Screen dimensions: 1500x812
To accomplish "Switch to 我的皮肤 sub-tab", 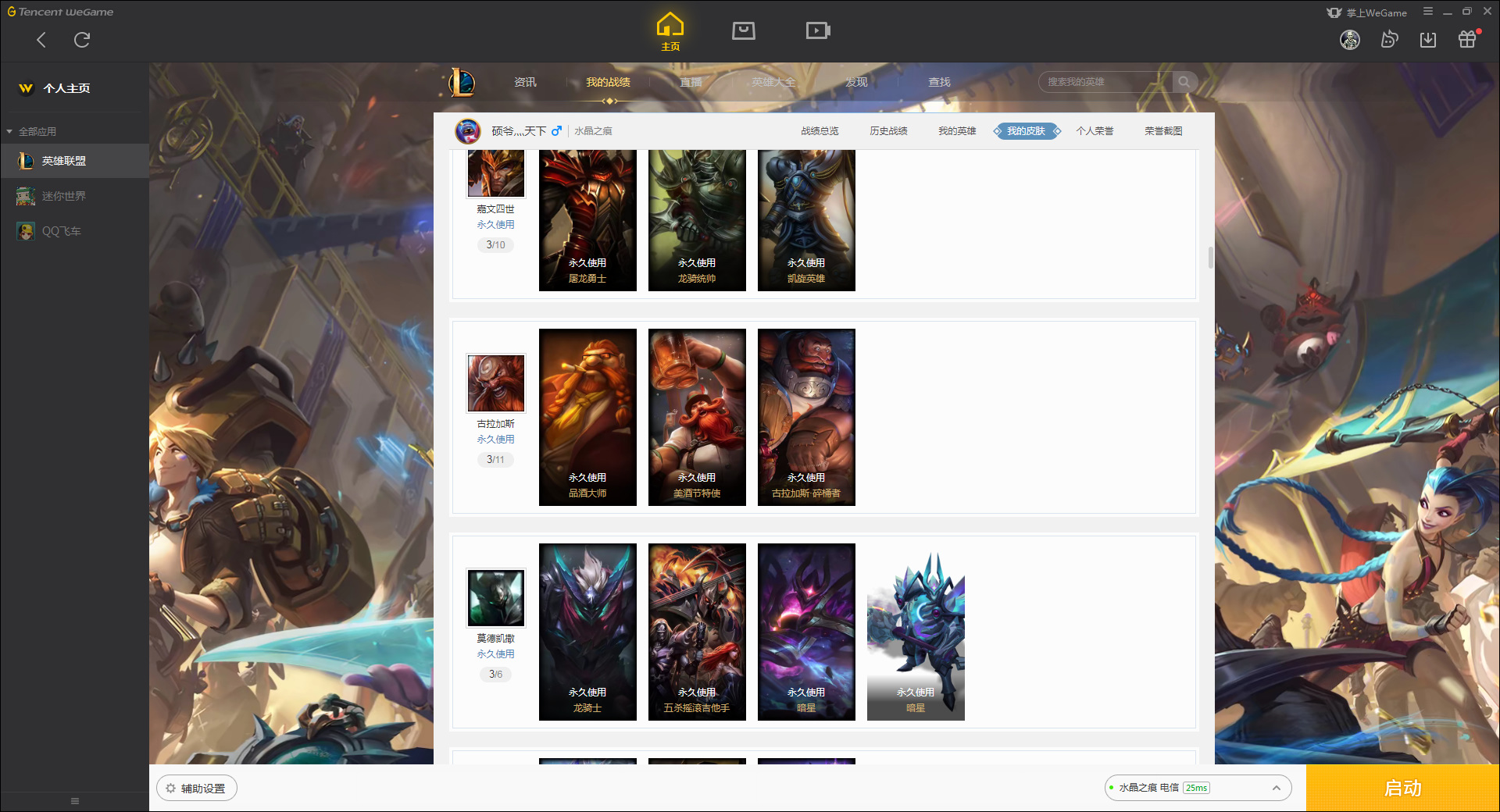I will pos(1026,131).
